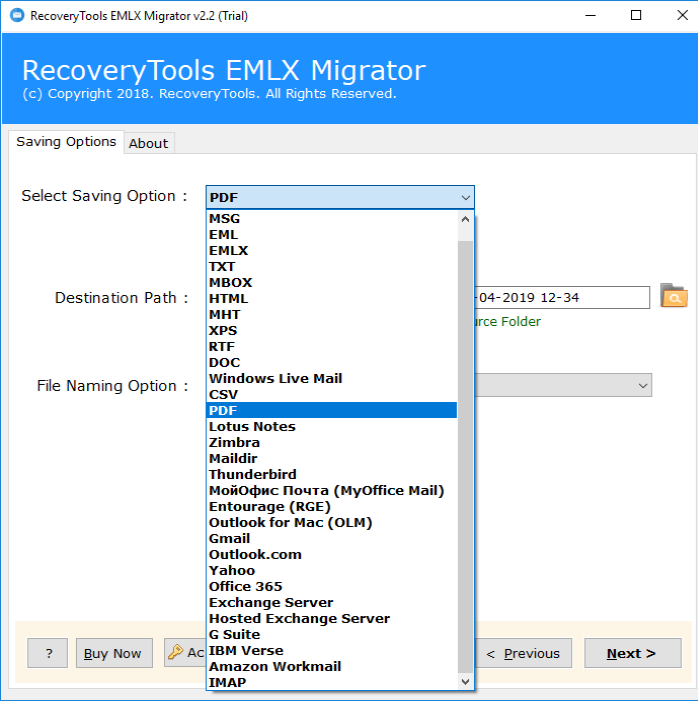
Task: Click the list scrollbar up arrow
Action: pyautogui.click(x=465, y=219)
